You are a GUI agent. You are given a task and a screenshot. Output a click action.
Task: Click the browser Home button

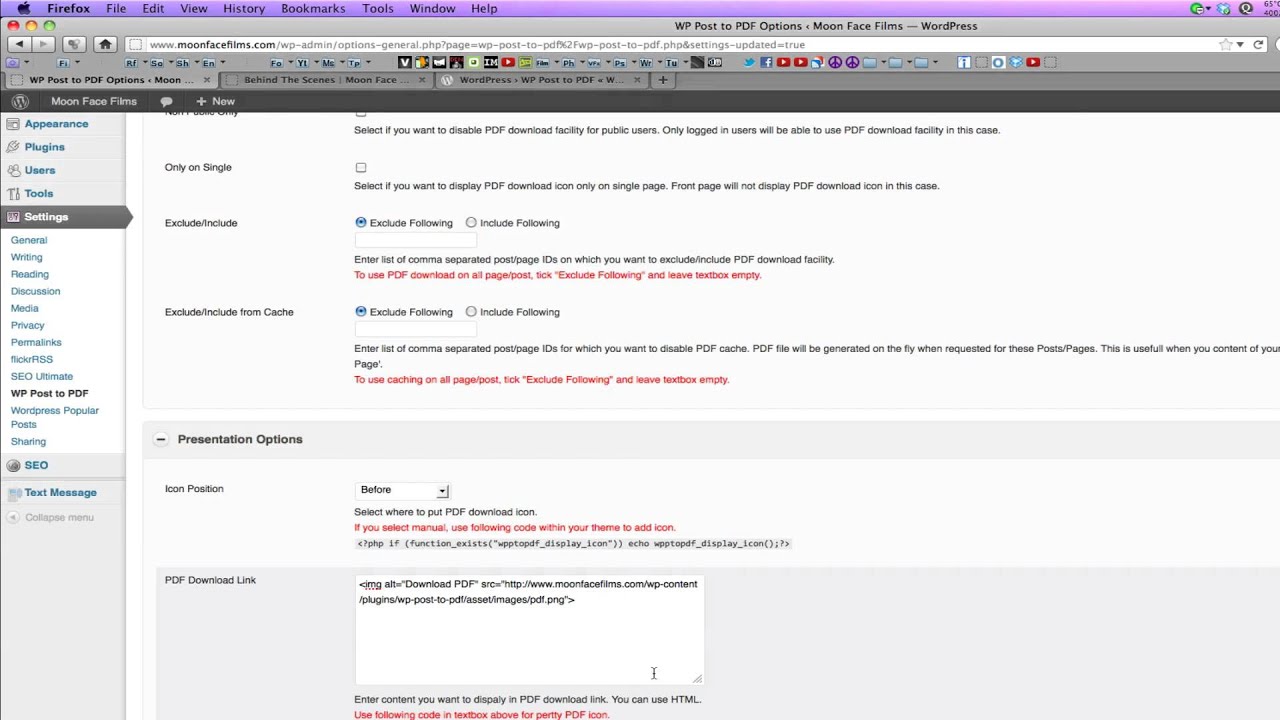pos(105,44)
